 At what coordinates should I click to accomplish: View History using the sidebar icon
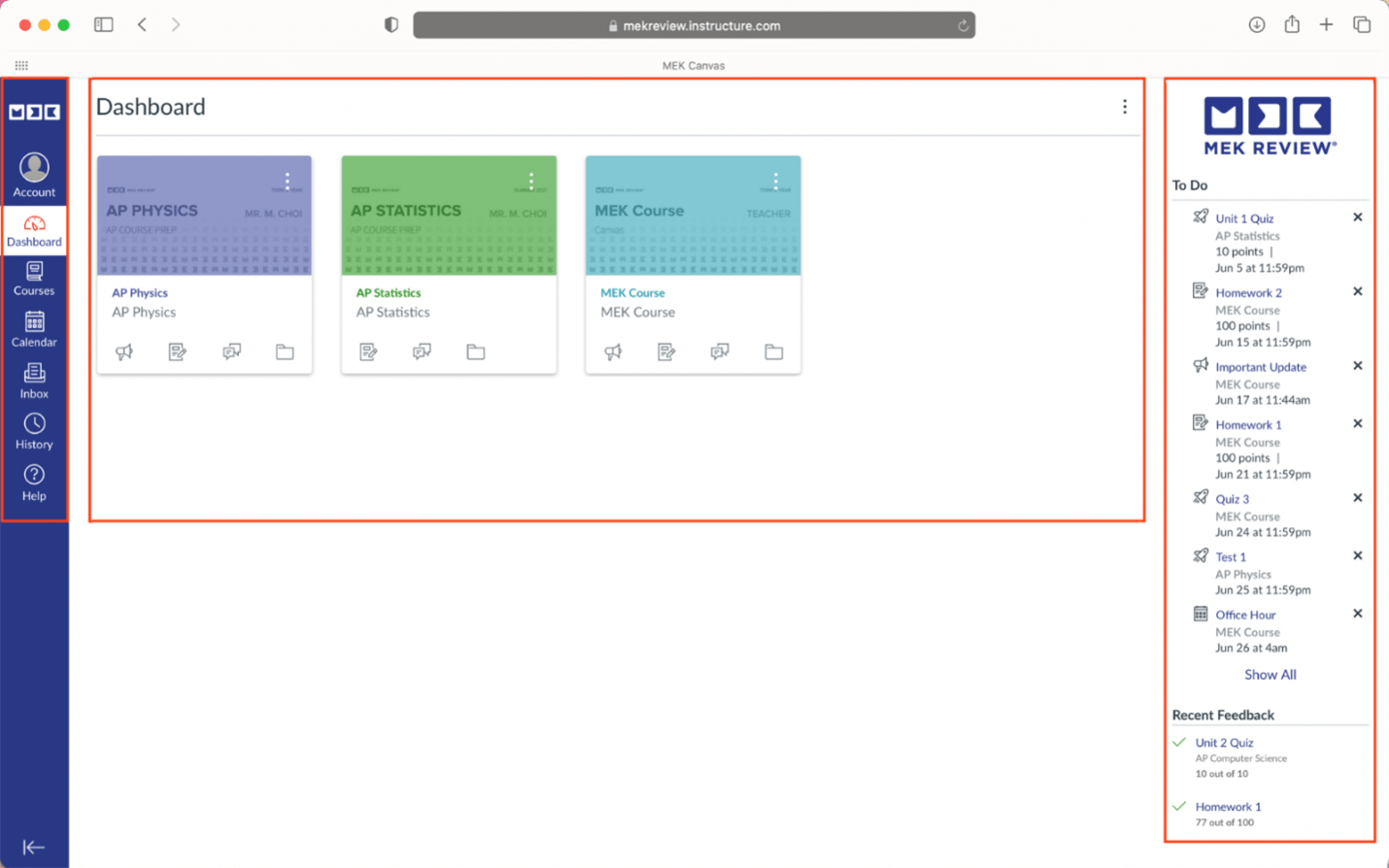(x=34, y=430)
